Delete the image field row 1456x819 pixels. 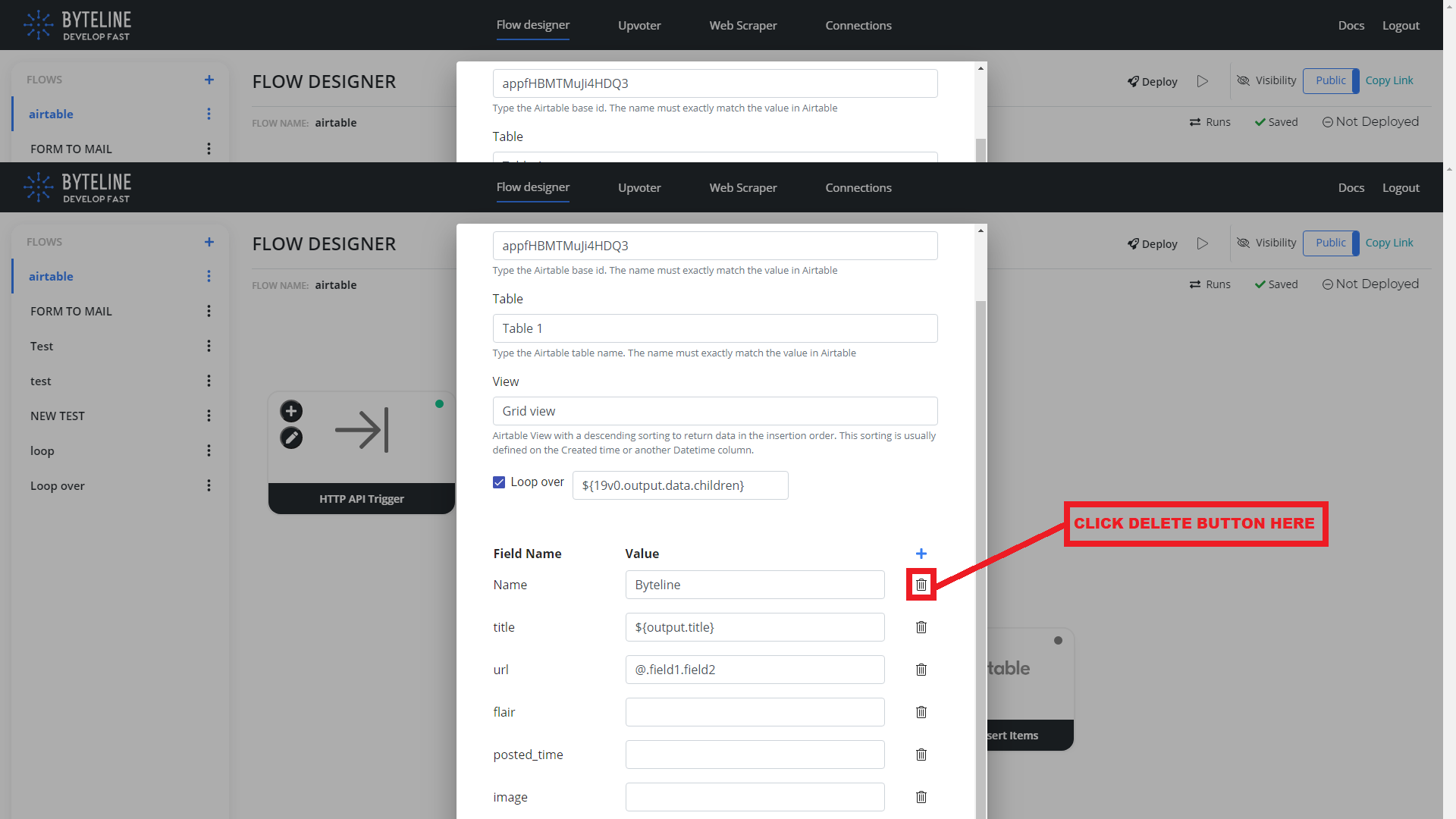click(921, 797)
